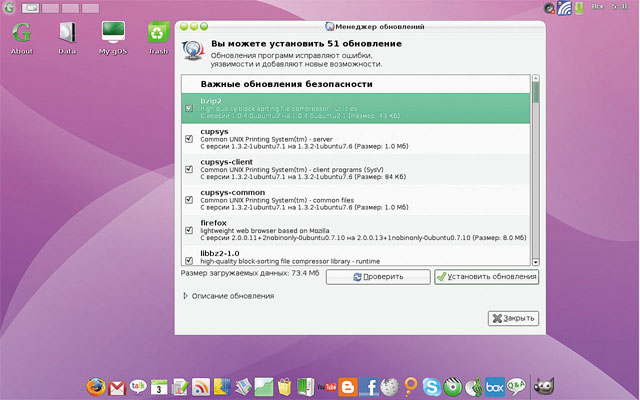Screen dimensions: 640x400
Task: Click "Размер загружаемых данных: 73.4 Мб" text
Action: click(250, 273)
